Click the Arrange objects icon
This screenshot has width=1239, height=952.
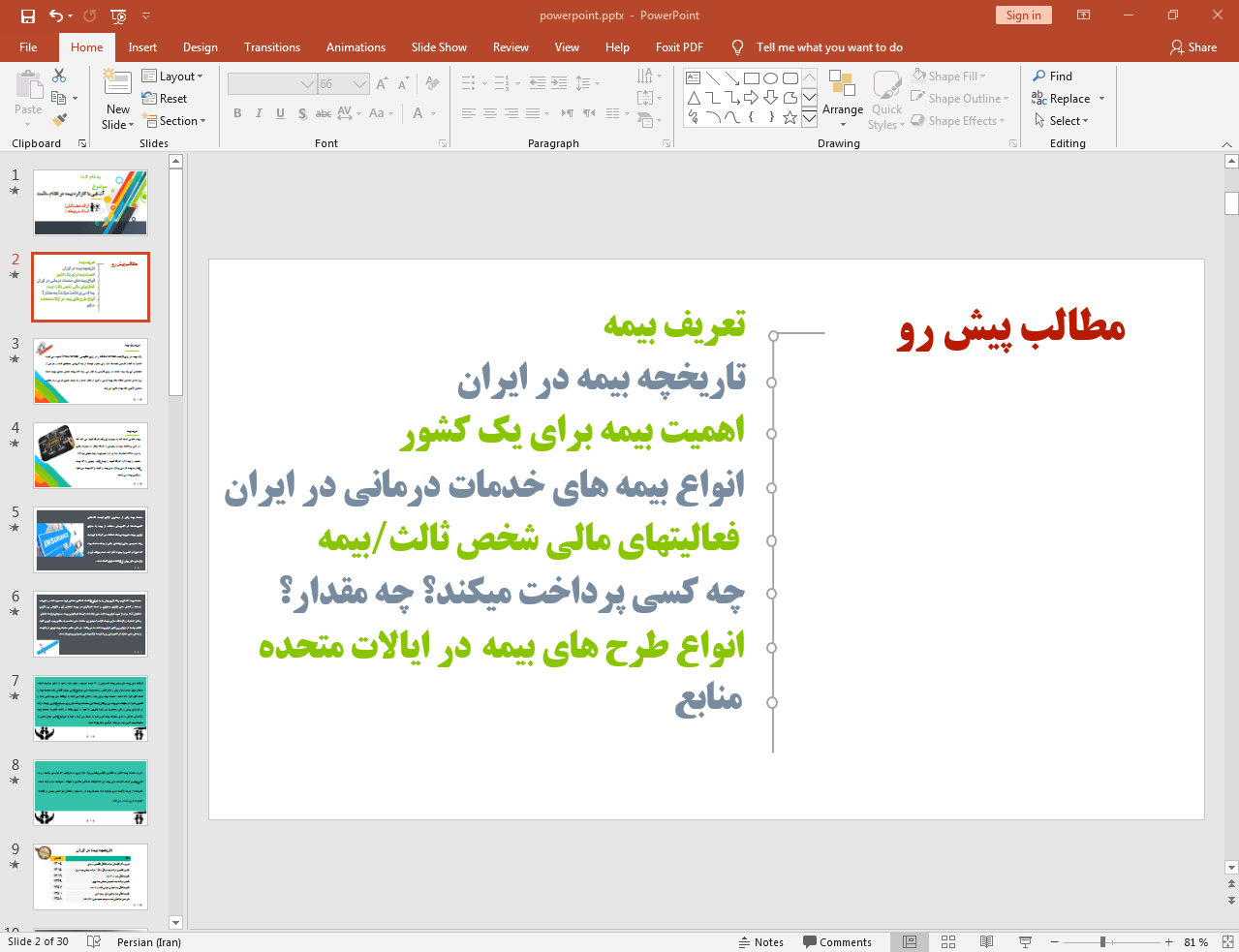tap(843, 84)
